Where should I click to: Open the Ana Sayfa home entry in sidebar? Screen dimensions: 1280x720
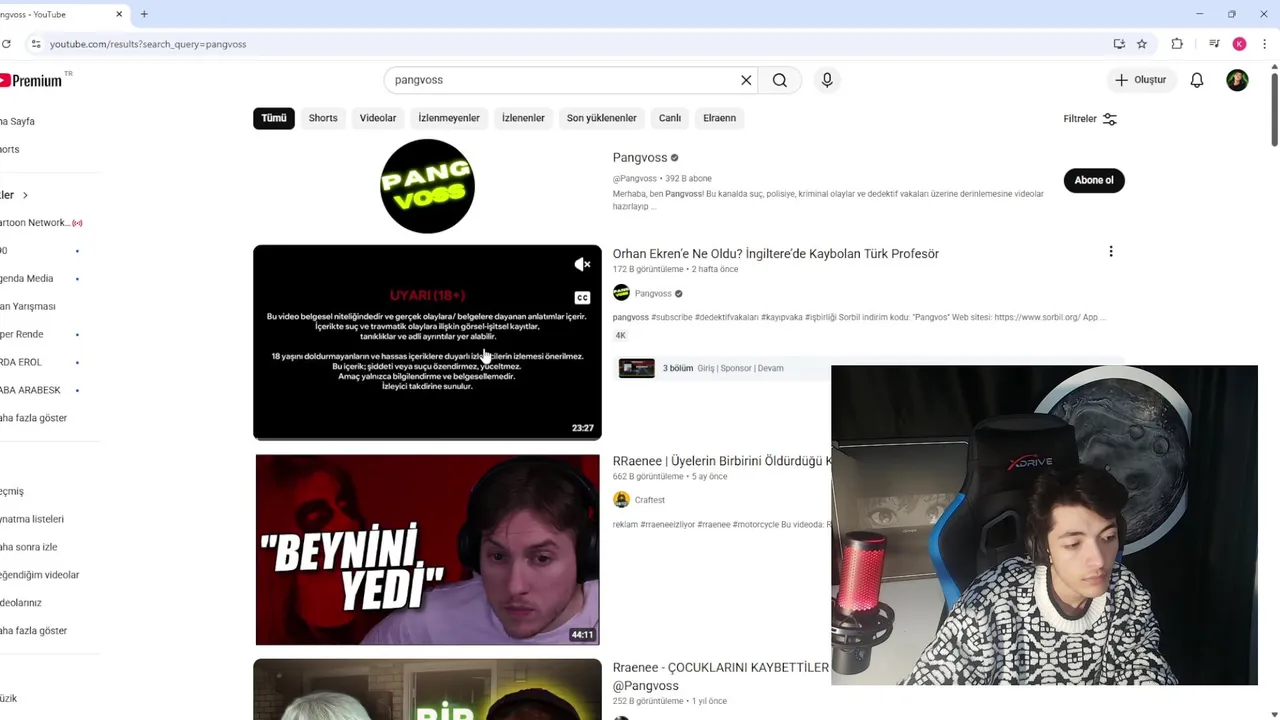(x=17, y=121)
